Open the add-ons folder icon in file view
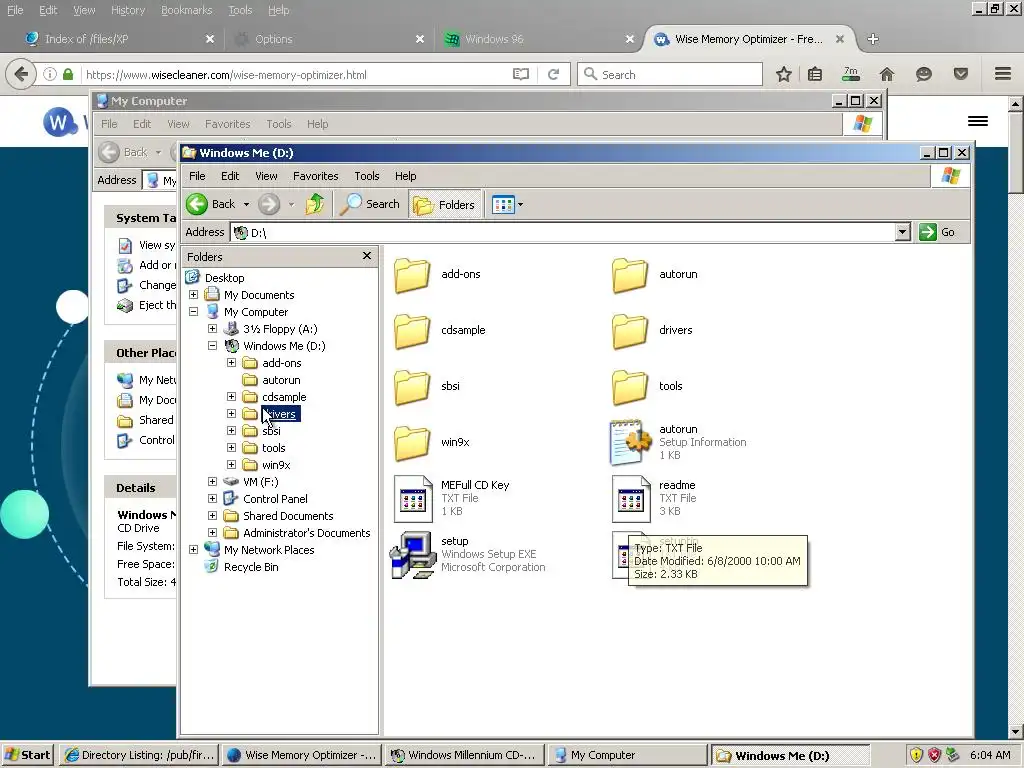The width and height of the screenshot is (1024, 768). coord(412,275)
